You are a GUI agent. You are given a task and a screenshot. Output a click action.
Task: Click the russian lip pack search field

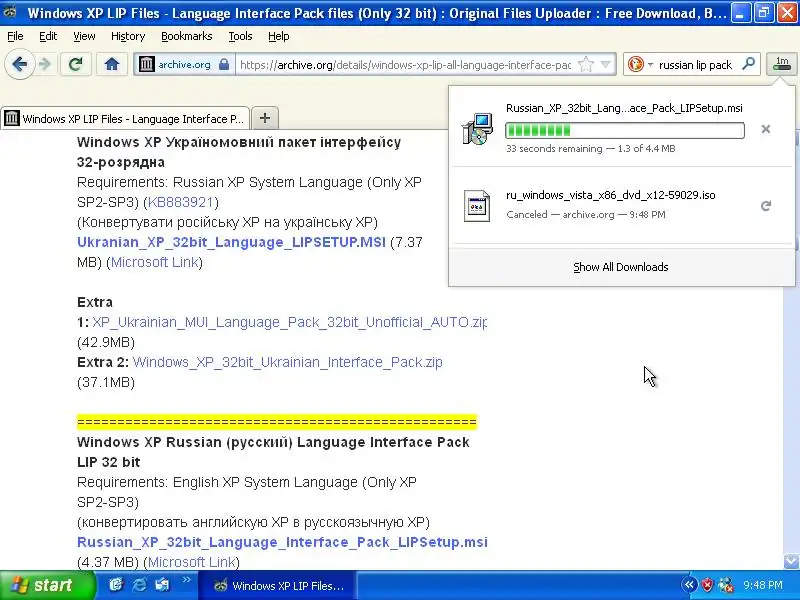click(x=696, y=65)
